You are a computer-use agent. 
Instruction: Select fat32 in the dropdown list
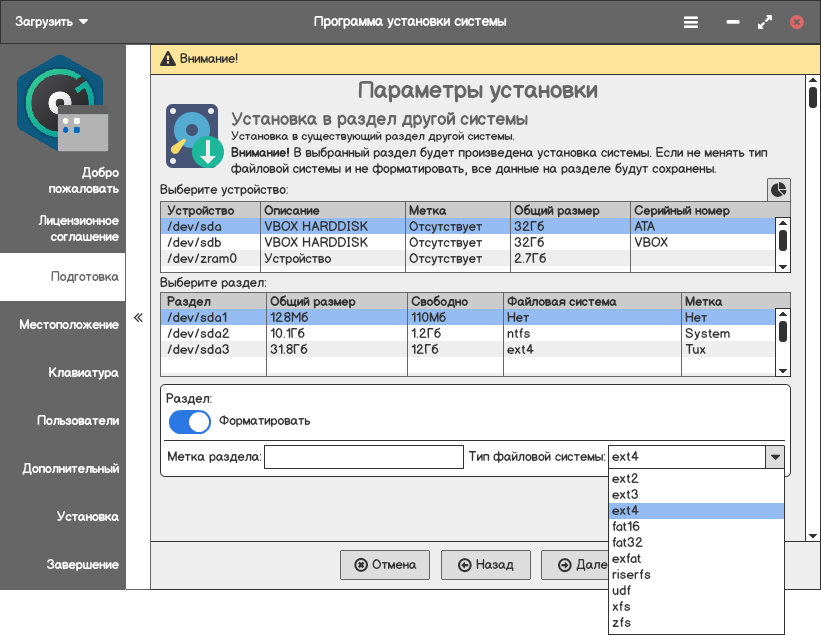(x=627, y=542)
